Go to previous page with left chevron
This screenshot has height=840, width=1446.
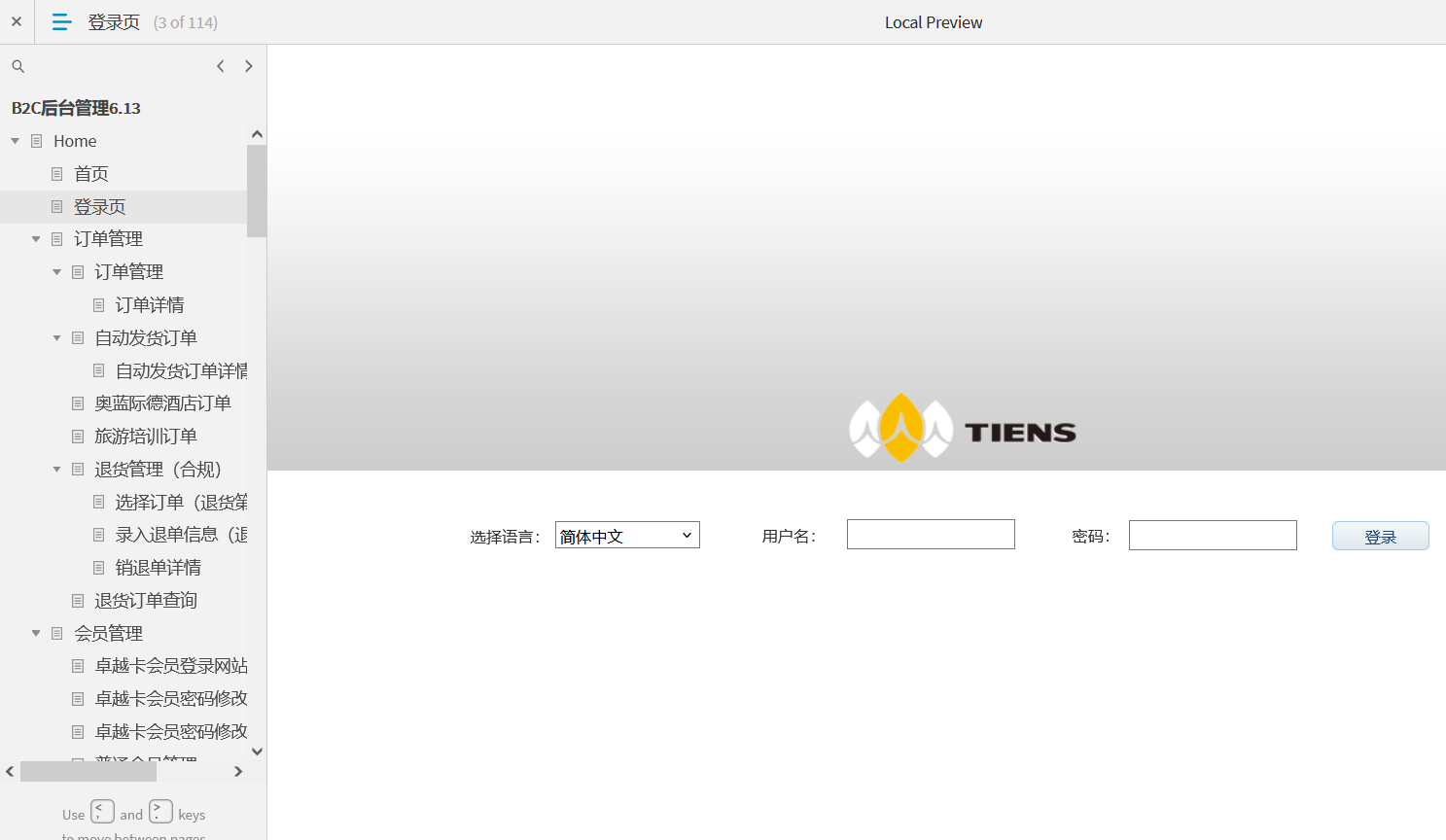pyautogui.click(x=221, y=66)
